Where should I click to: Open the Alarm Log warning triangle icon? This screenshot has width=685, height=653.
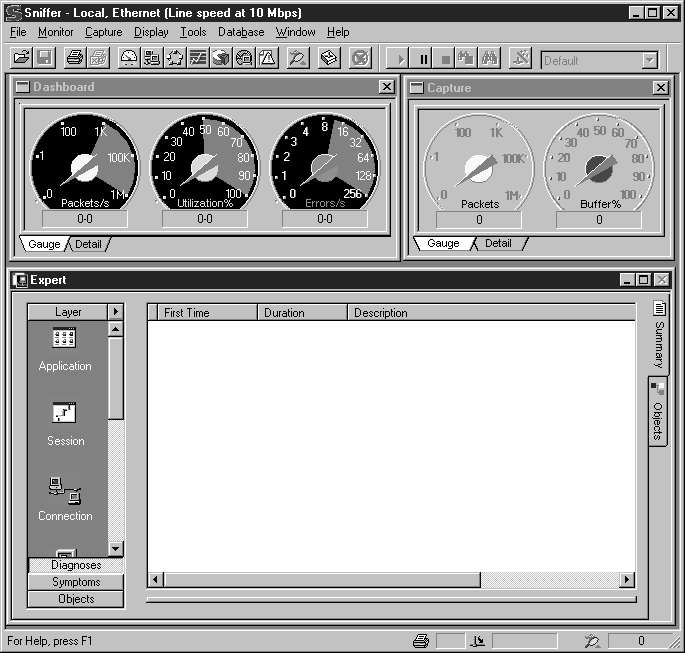pos(267,58)
